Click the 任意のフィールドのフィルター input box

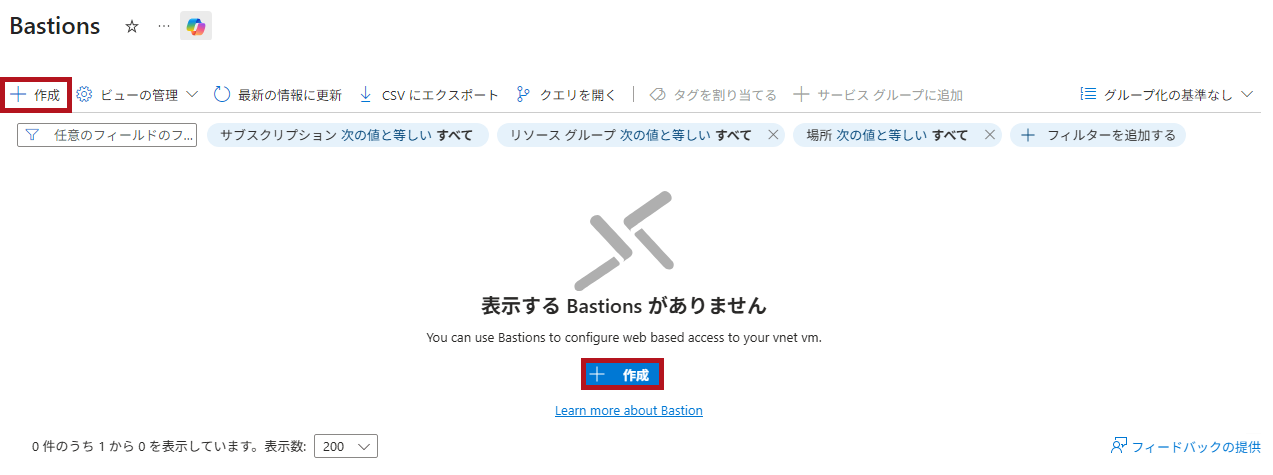point(107,135)
